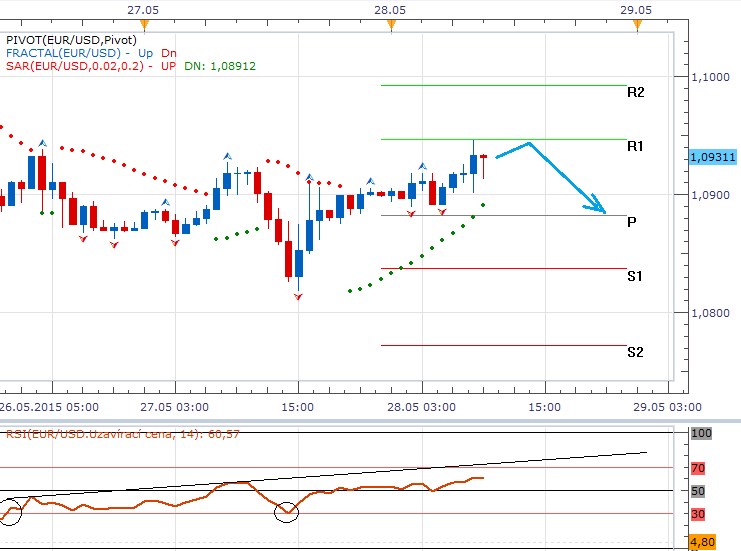
Task: Click the 1,0800 price axis label
Action: click(x=710, y=313)
